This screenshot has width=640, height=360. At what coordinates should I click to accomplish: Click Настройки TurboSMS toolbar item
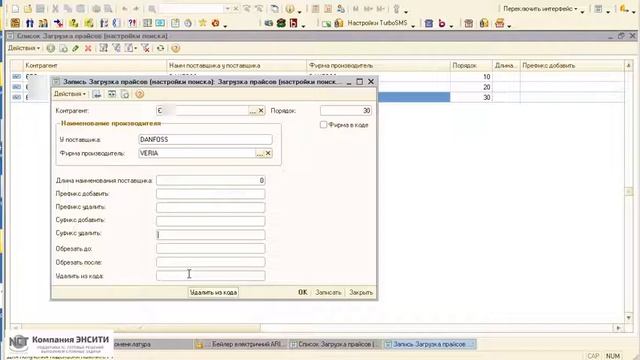(377, 23)
